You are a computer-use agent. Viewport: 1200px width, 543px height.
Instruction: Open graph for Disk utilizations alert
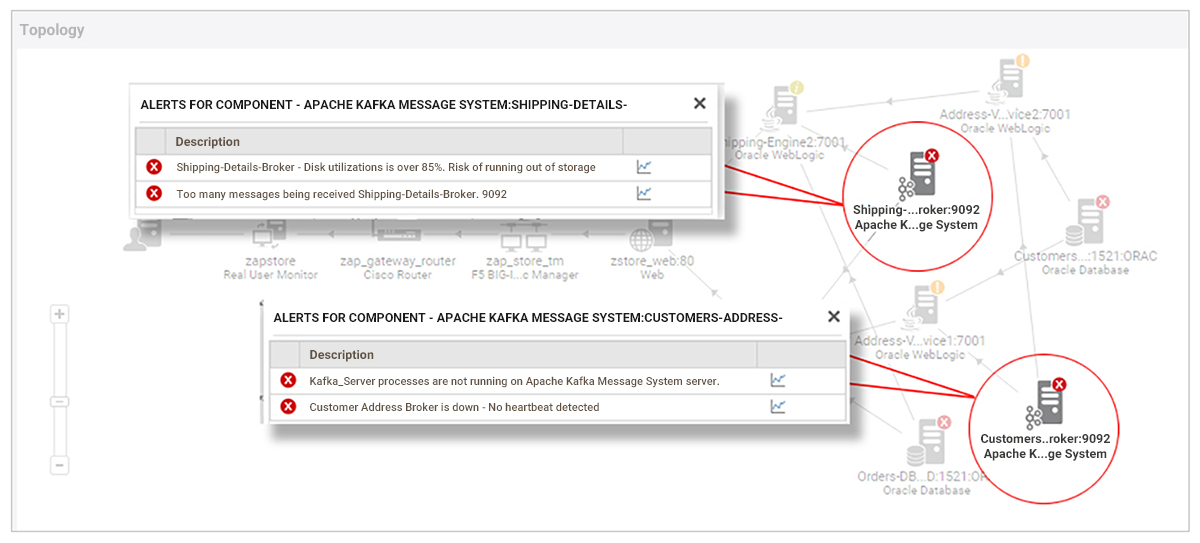click(x=644, y=167)
